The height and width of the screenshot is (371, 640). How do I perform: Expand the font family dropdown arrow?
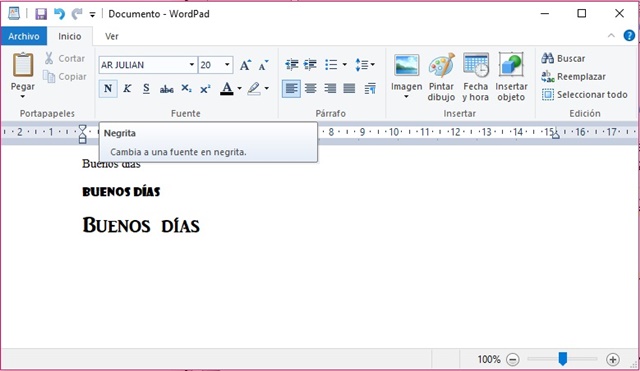[x=191, y=65]
